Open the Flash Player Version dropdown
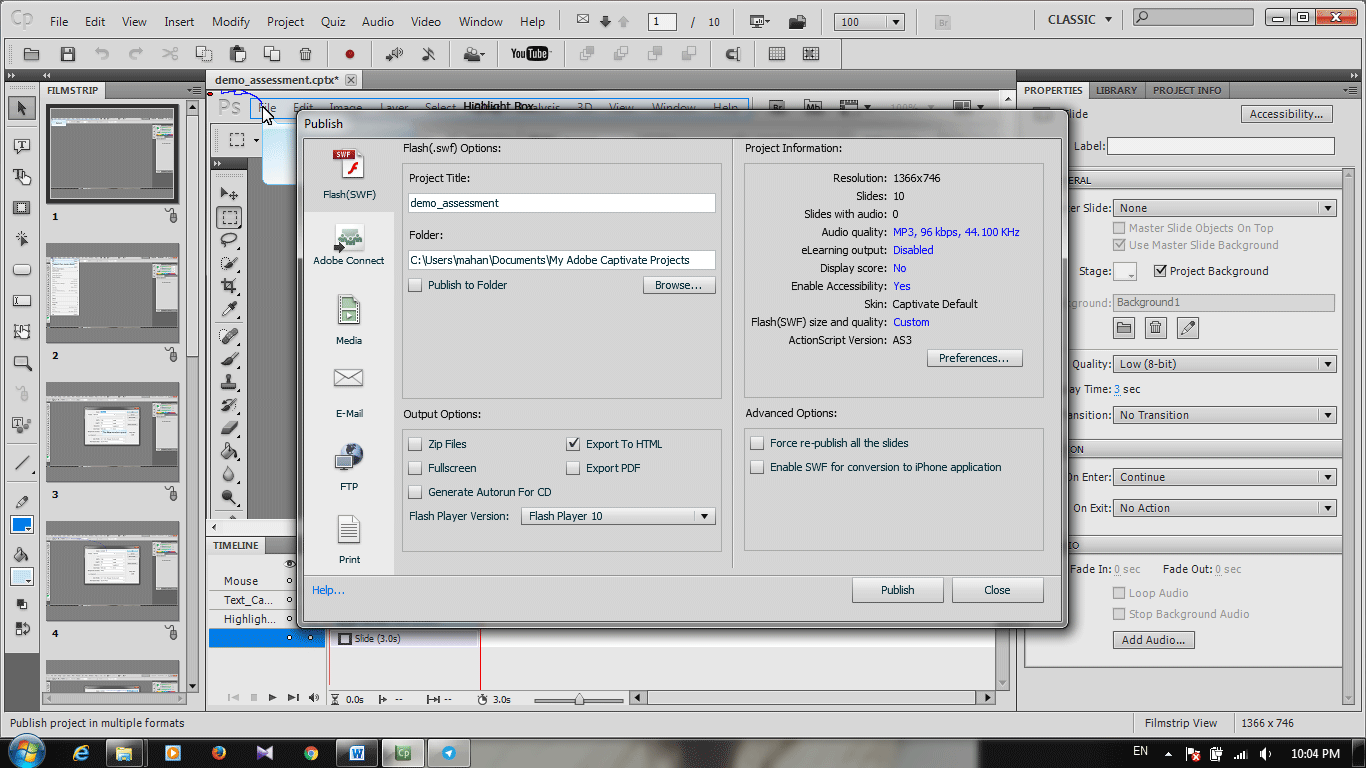This screenshot has width=1366, height=768. [619, 516]
